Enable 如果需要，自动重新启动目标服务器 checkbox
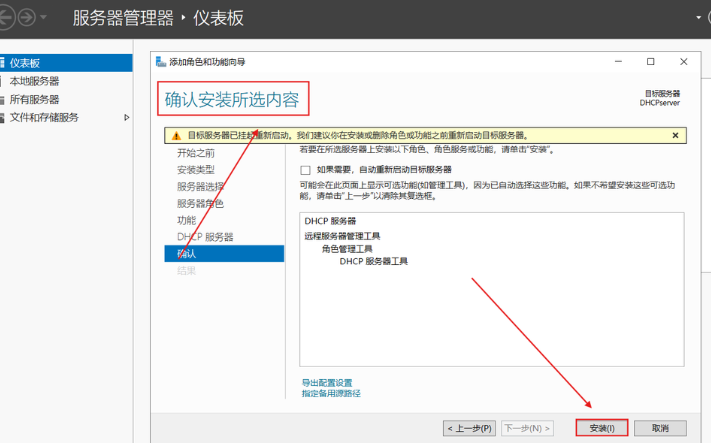The width and height of the screenshot is (711, 443). click(x=306, y=170)
